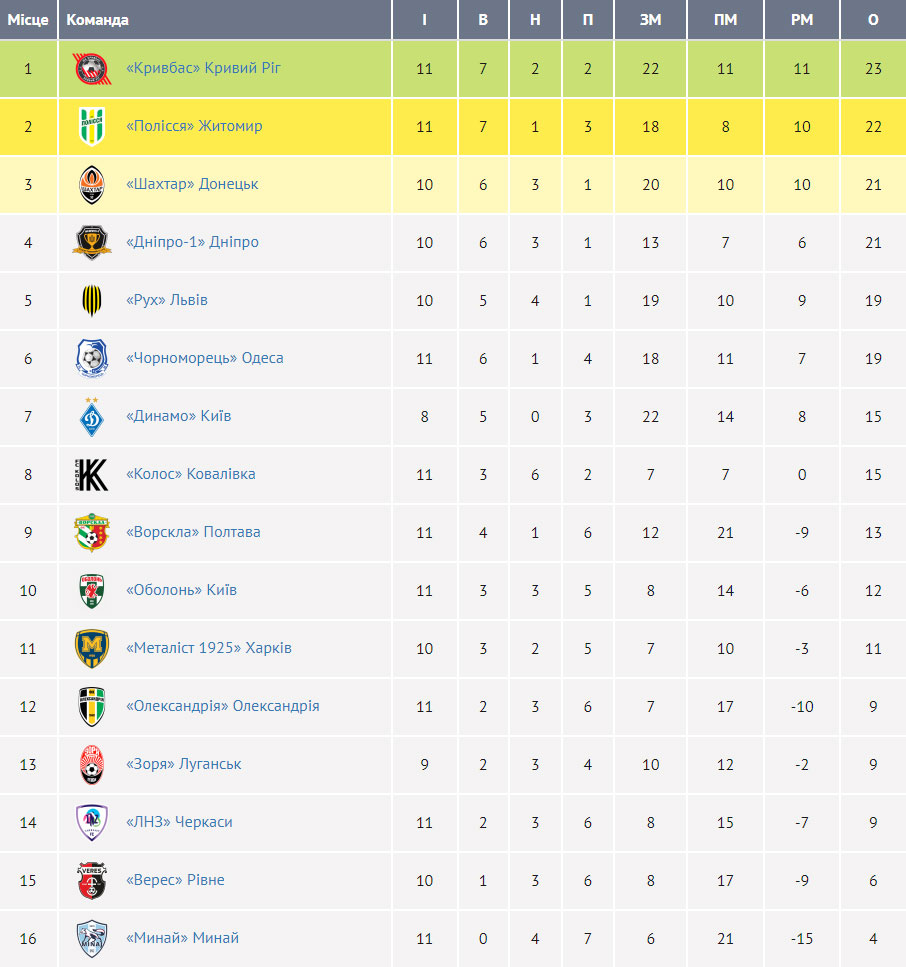This screenshot has width=906, height=967.
Task: Follow the «ЛНЗ» Черкаси link
Action: click(179, 822)
